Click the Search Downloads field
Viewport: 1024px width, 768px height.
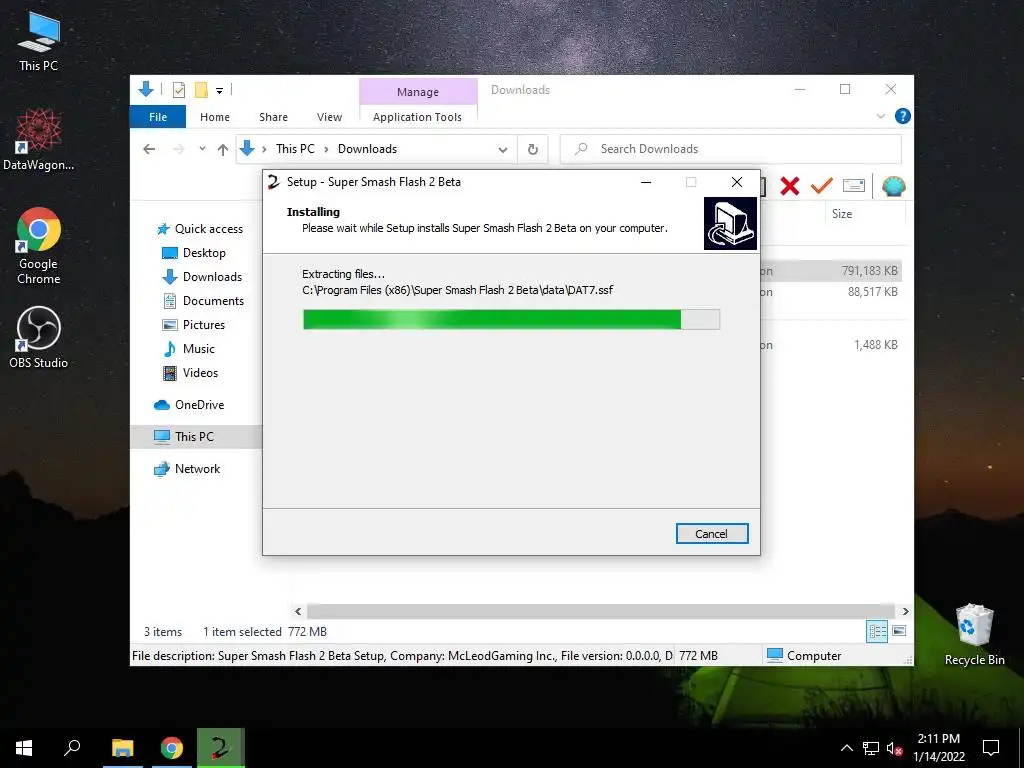click(x=731, y=149)
